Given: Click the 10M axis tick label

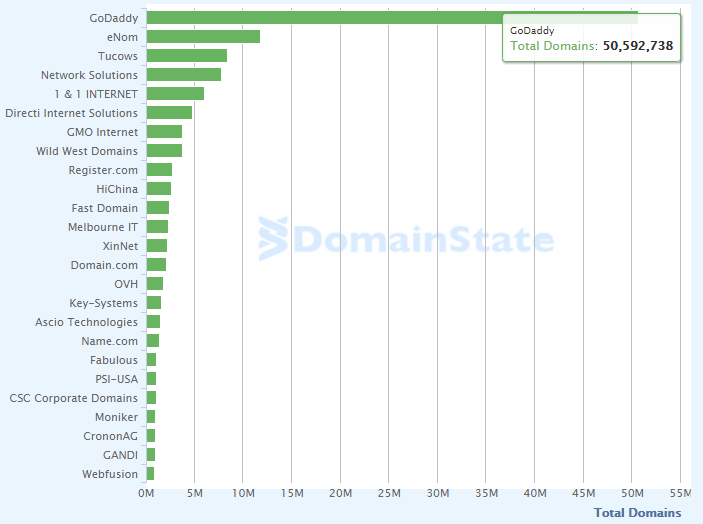Looking at the screenshot, I should pyautogui.click(x=243, y=494).
